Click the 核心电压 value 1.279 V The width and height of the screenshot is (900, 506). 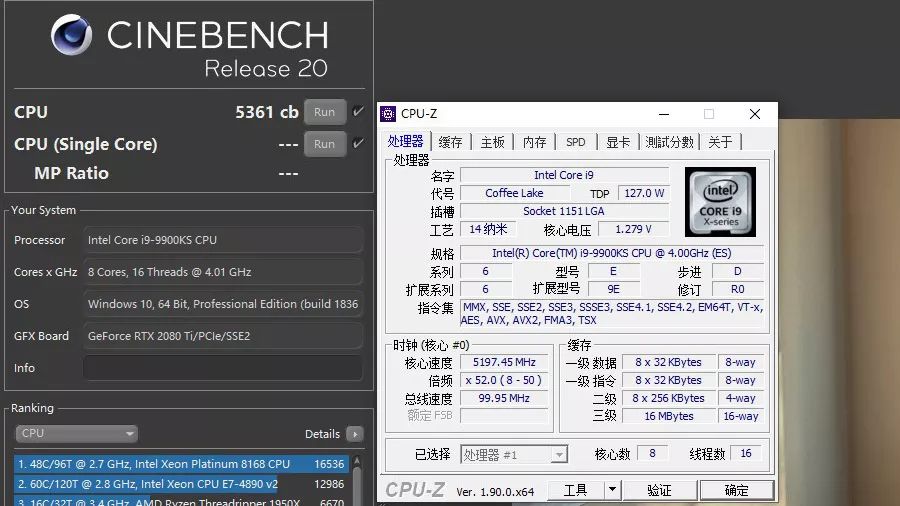click(633, 229)
